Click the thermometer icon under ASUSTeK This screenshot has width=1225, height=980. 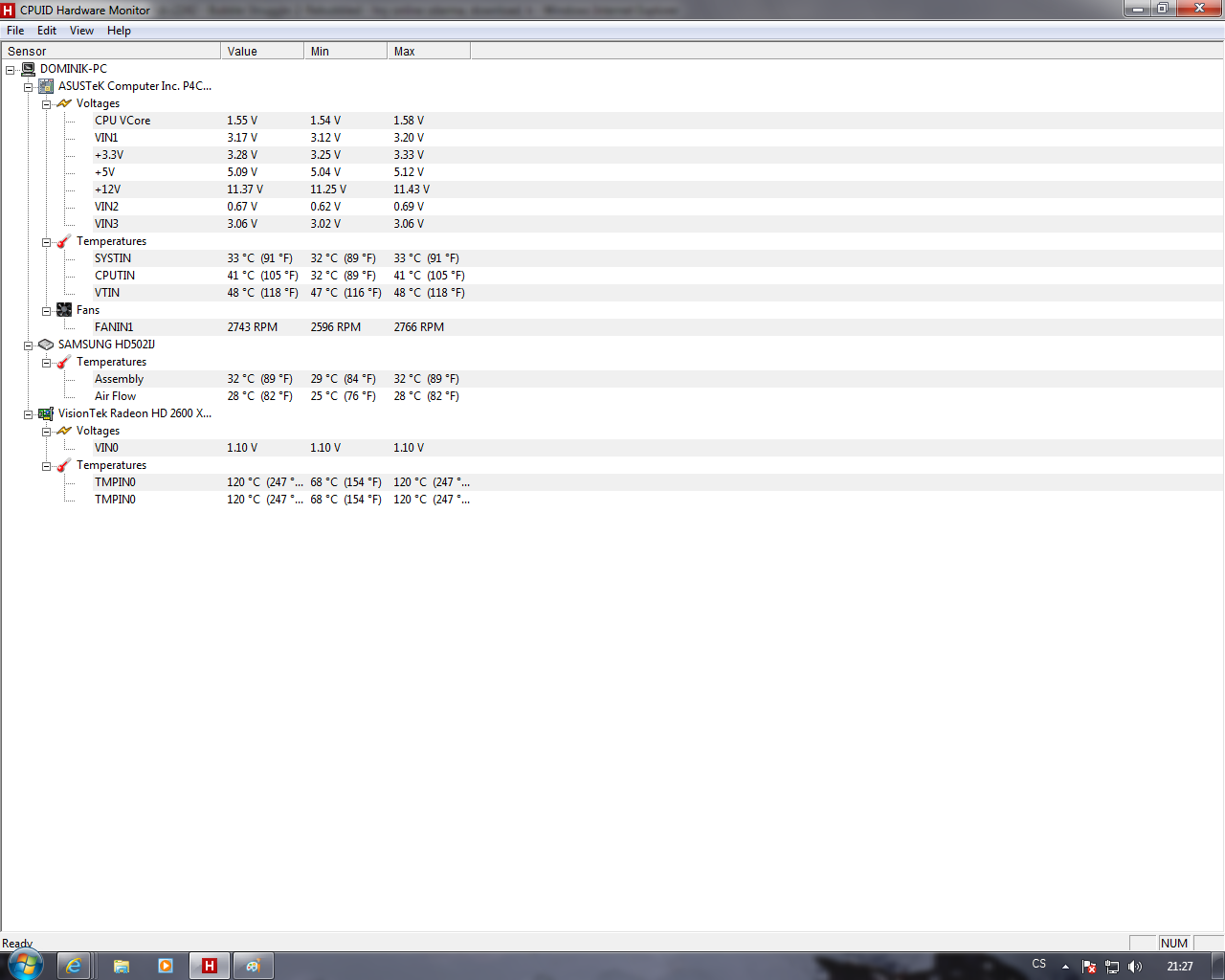(x=64, y=241)
